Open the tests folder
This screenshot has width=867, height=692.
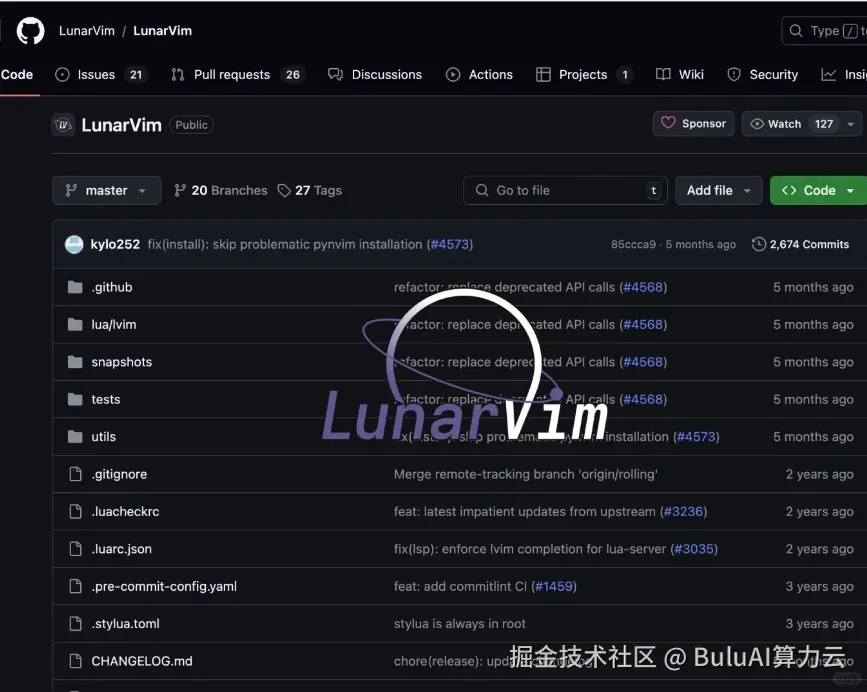click(106, 400)
